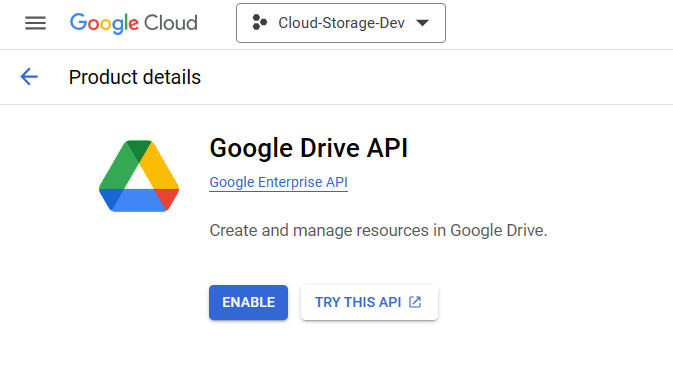Click the Google Cloud logo
This screenshot has height=371, width=673.
click(x=133, y=23)
